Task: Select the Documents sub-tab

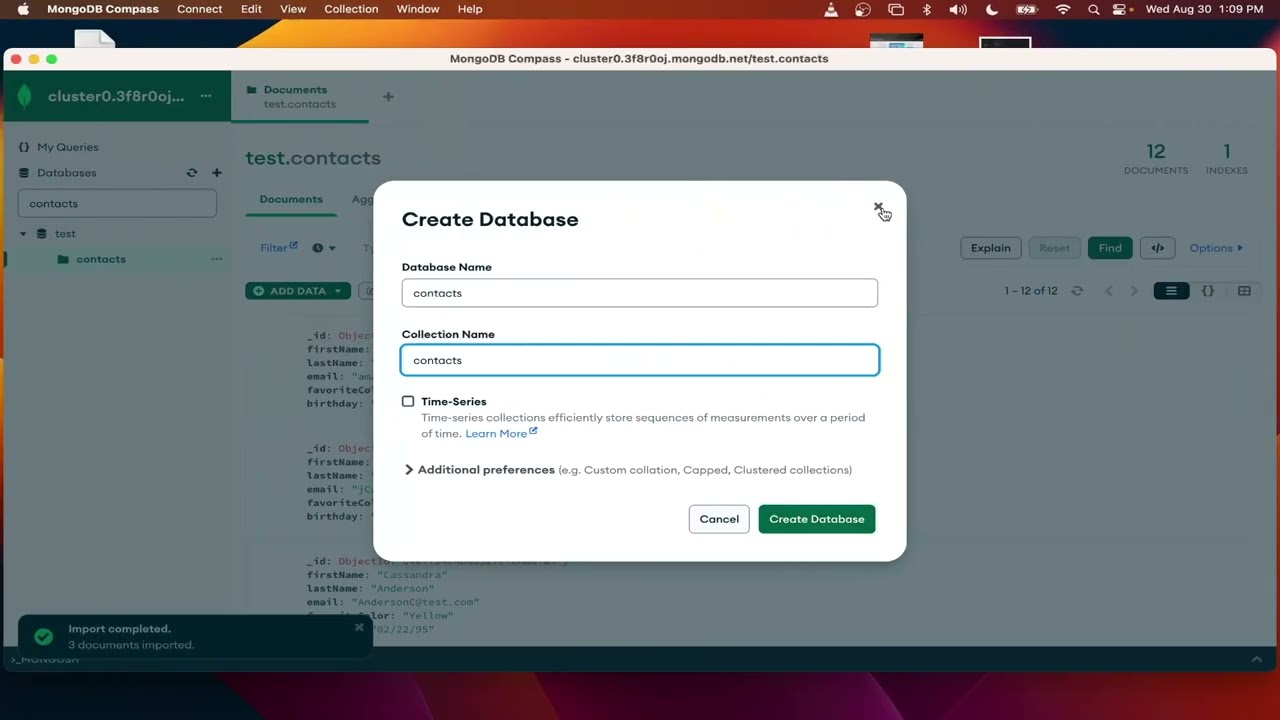Action: pyautogui.click(x=291, y=199)
